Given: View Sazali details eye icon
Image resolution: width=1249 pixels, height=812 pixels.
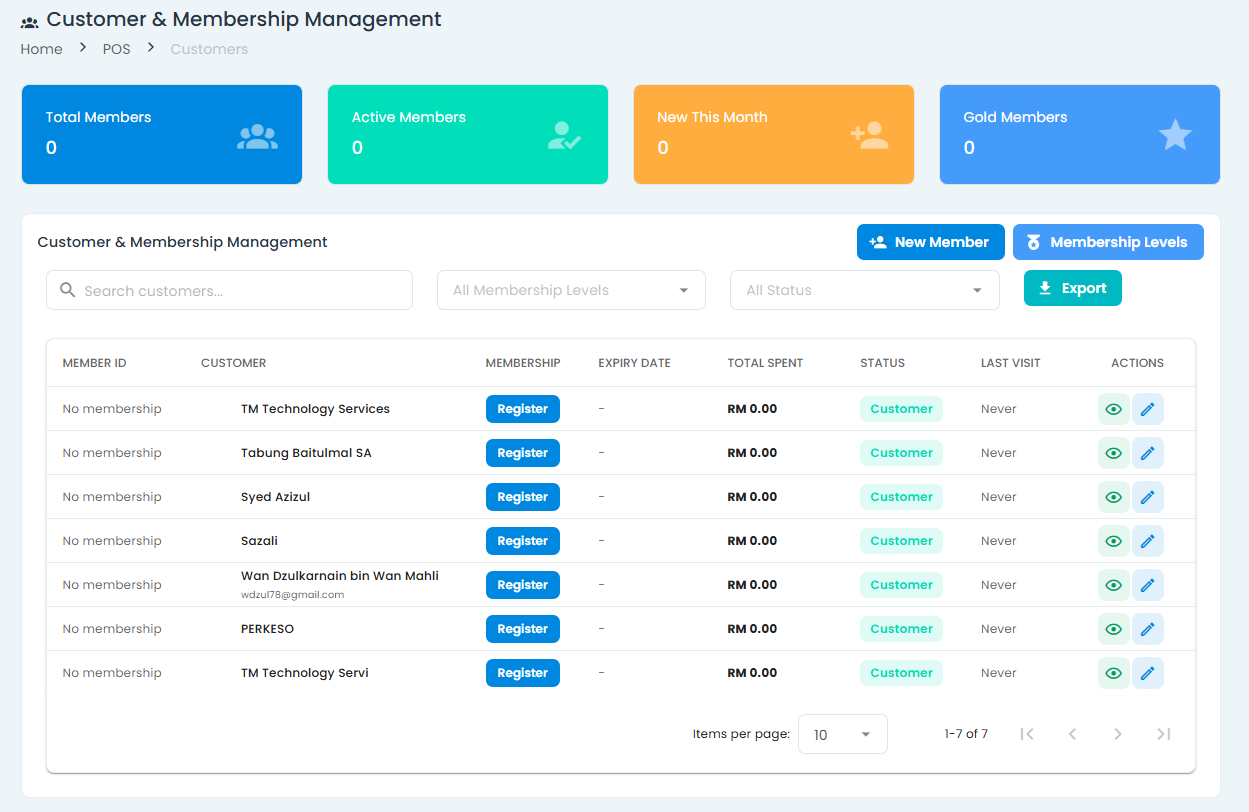Looking at the screenshot, I should 1113,541.
